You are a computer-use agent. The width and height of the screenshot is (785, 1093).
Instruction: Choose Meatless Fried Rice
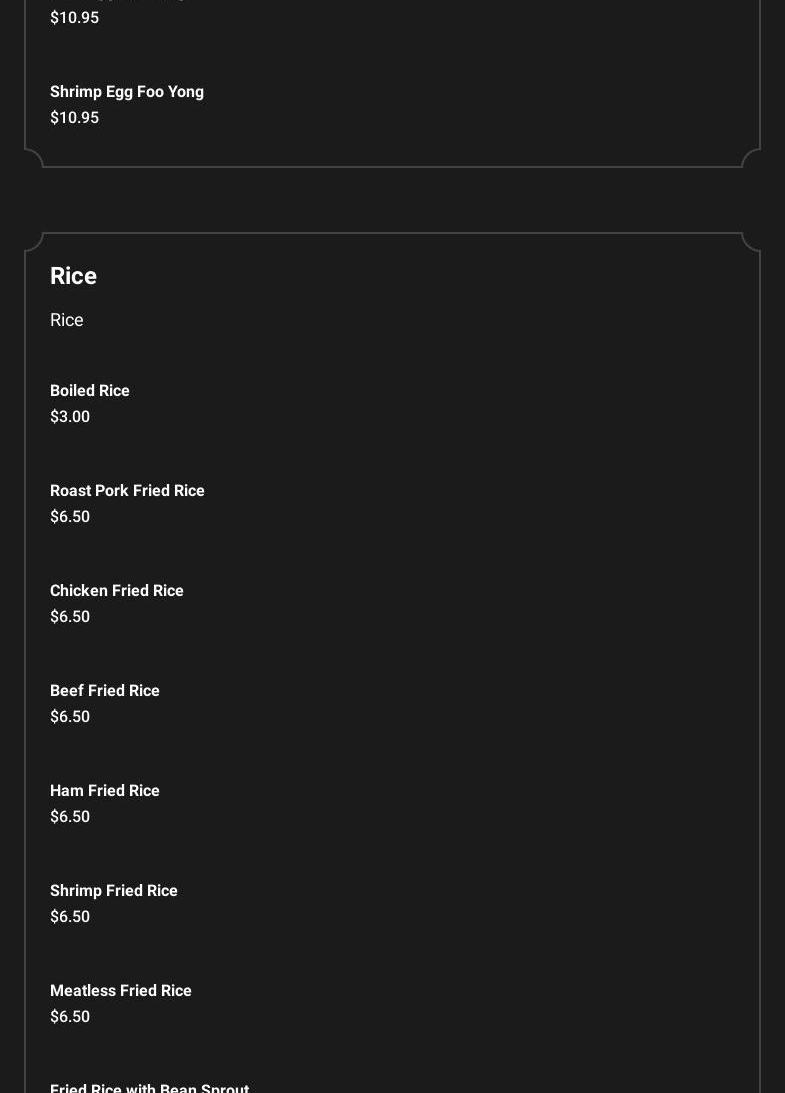(121, 991)
